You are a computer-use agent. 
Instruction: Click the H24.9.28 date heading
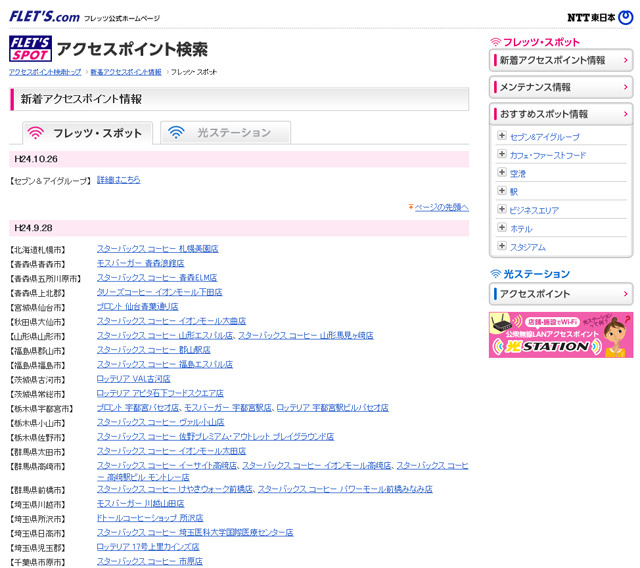33,228
